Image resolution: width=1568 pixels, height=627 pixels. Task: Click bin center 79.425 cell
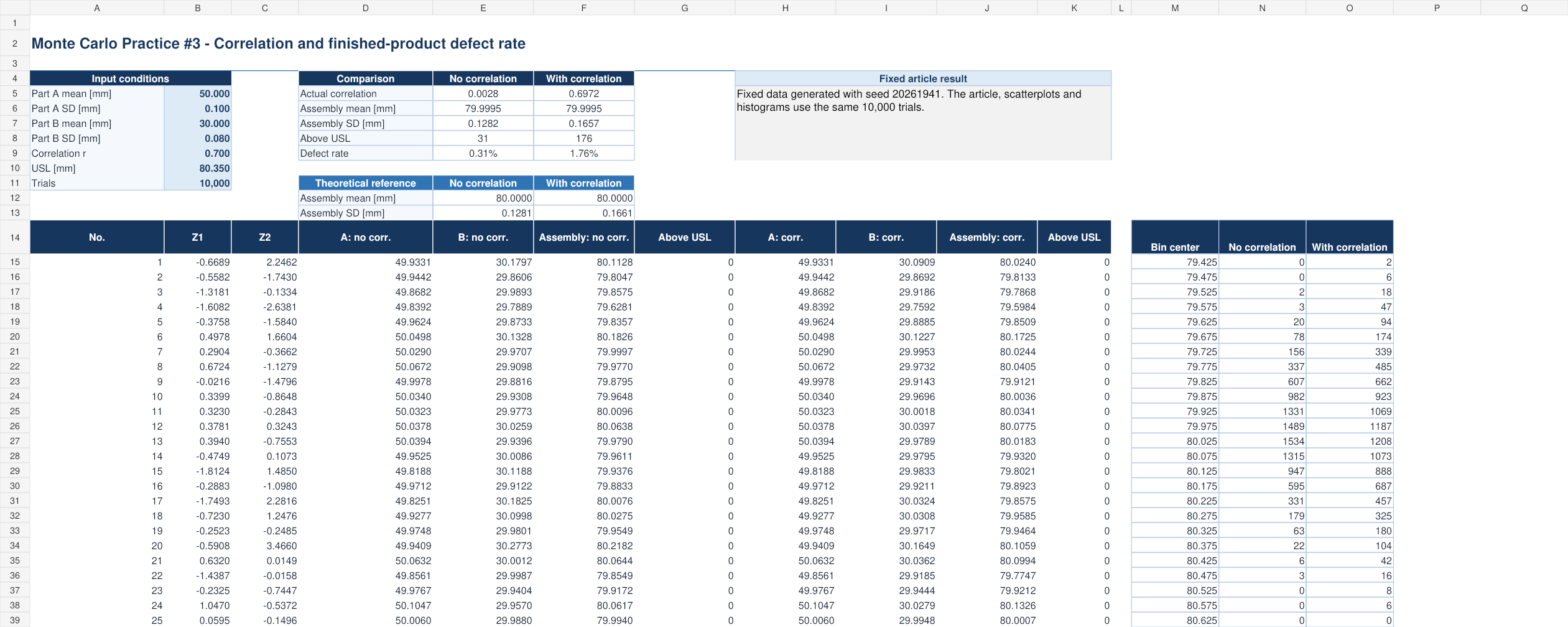(1175, 262)
